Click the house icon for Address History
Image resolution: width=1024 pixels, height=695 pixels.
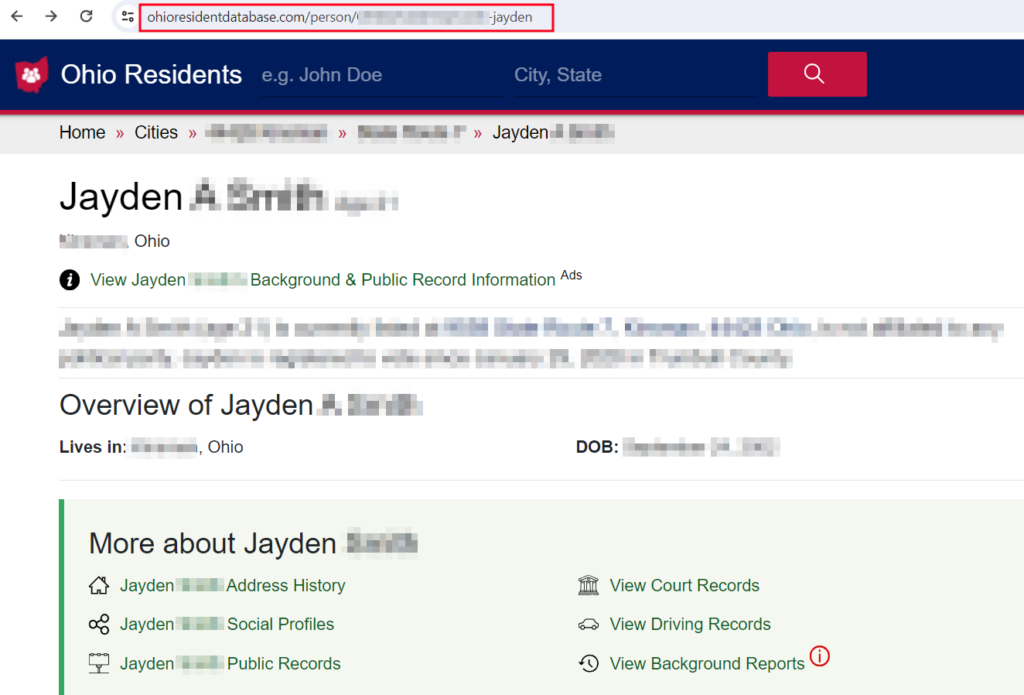[99, 585]
